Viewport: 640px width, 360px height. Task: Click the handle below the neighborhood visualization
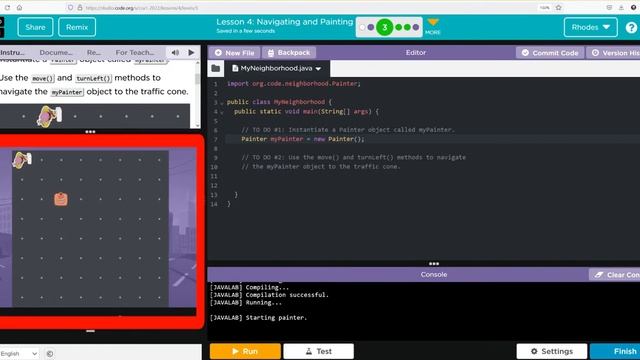tap(90, 331)
